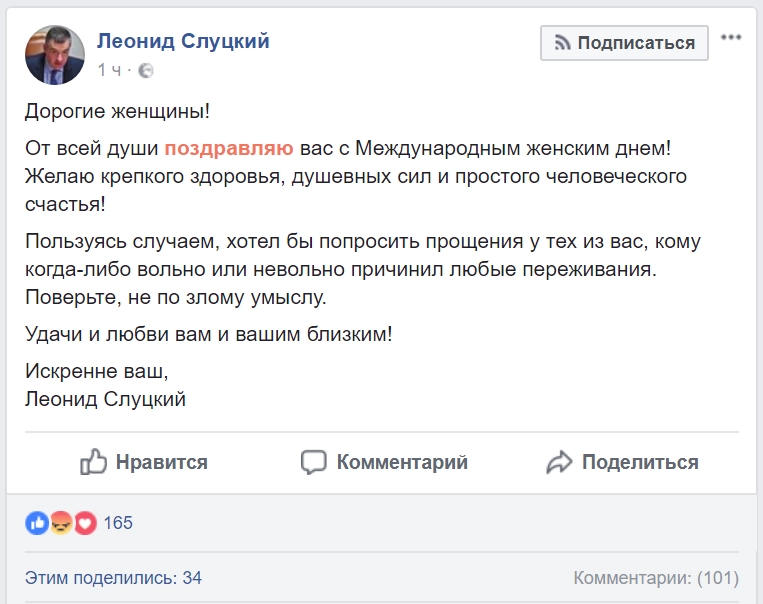Image resolution: width=763 pixels, height=604 pixels.
Task: Open the three-dot post options menu
Action: [732, 38]
